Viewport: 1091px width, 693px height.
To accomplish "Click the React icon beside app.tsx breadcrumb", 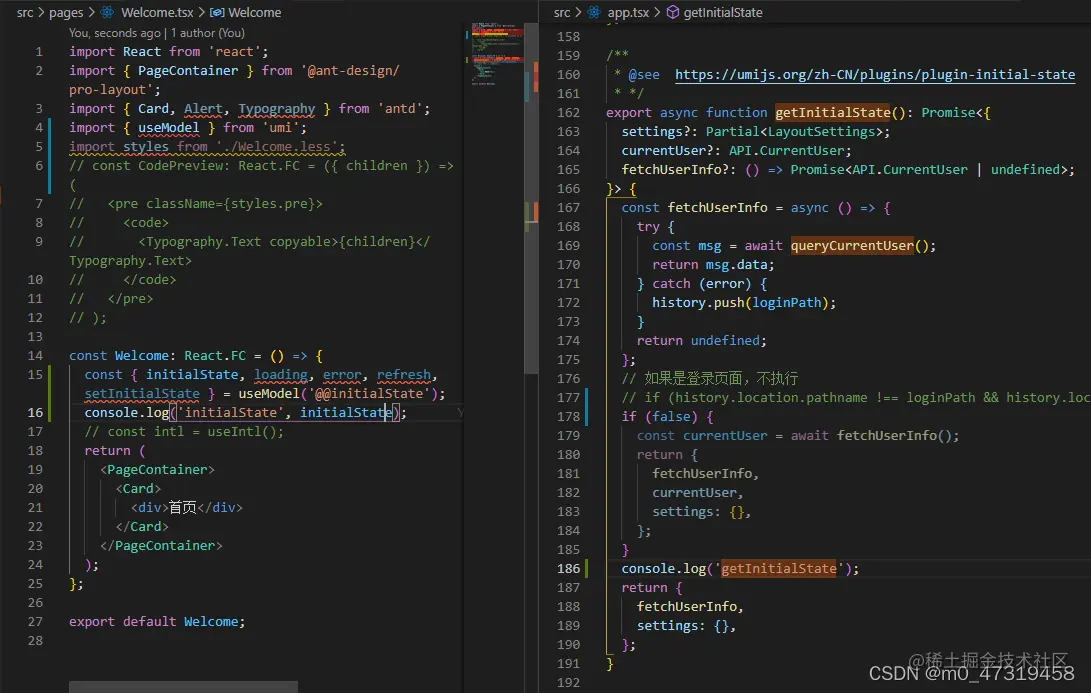I will 594,12.
